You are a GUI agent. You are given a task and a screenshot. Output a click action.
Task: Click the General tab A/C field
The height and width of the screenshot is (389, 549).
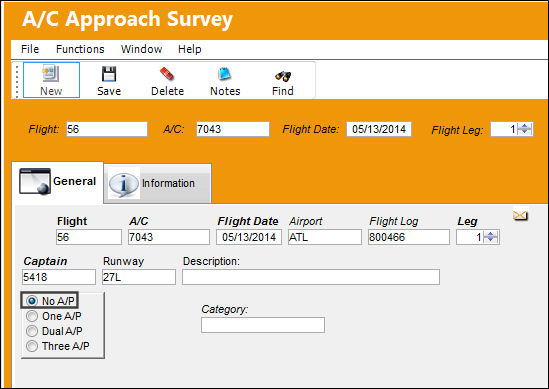(x=169, y=237)
